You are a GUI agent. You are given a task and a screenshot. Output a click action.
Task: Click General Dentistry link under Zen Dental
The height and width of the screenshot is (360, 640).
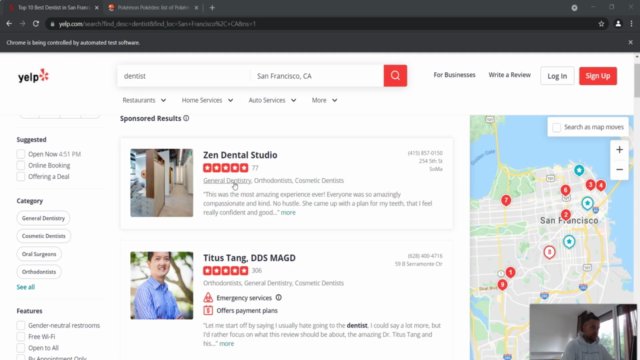(x=227, y=180)
